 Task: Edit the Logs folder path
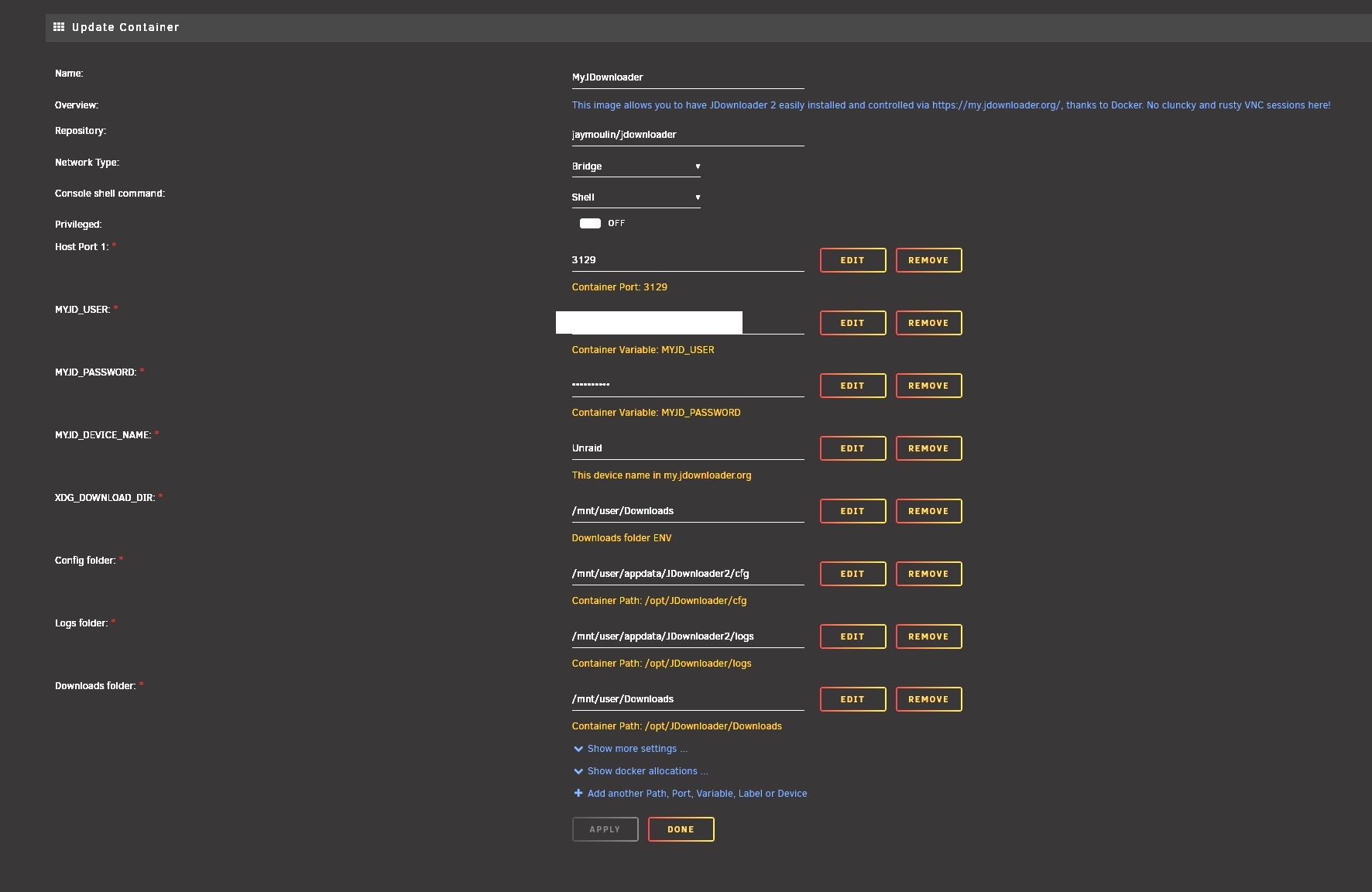tap(852, 636)
